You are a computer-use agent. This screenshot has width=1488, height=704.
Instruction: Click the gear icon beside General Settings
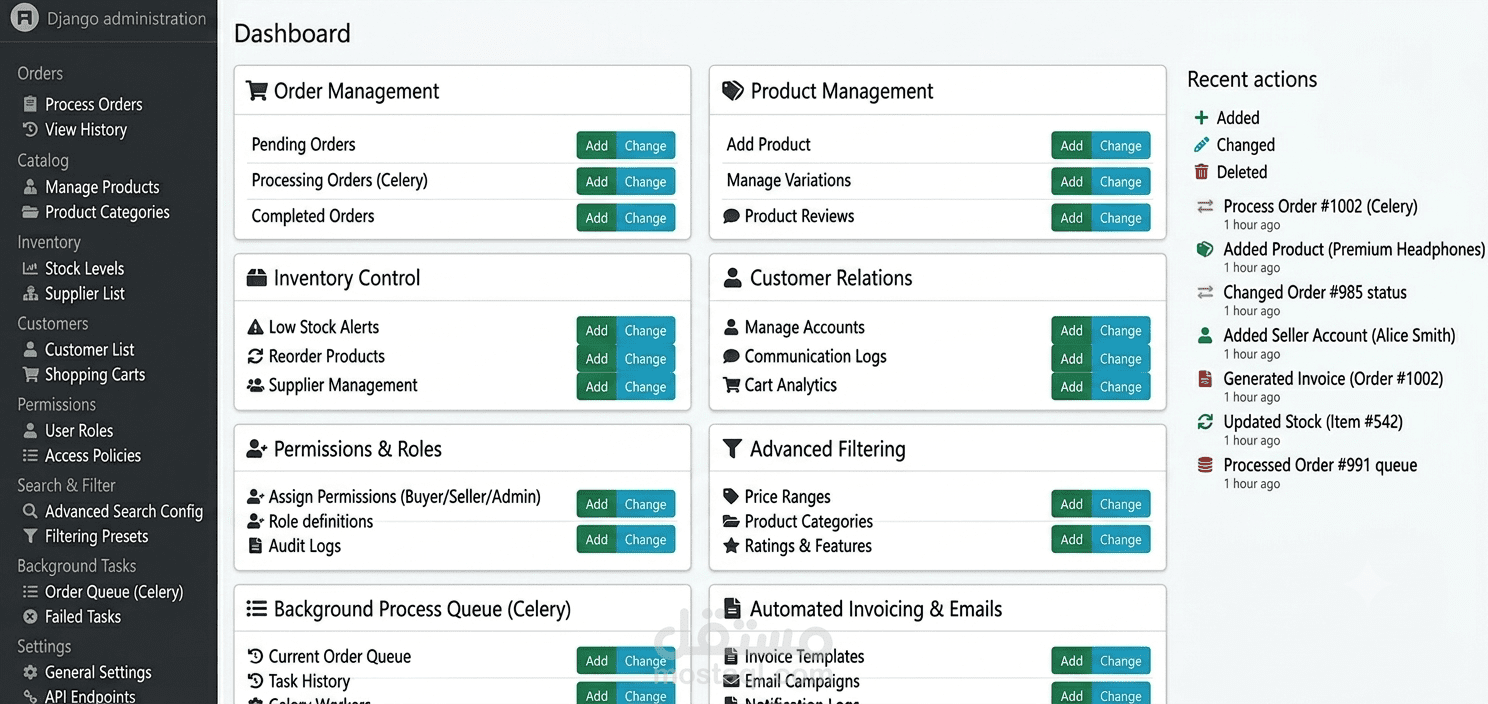coord(30,672)
